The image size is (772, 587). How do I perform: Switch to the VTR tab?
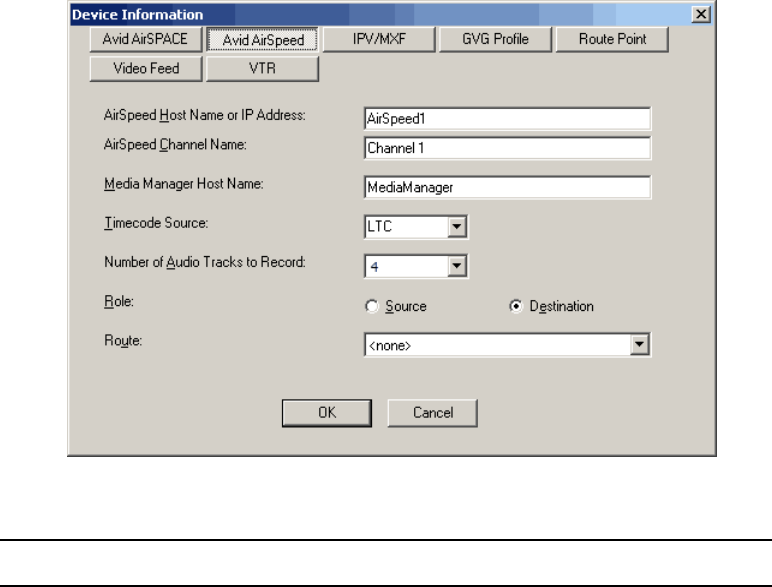[262, 68]
